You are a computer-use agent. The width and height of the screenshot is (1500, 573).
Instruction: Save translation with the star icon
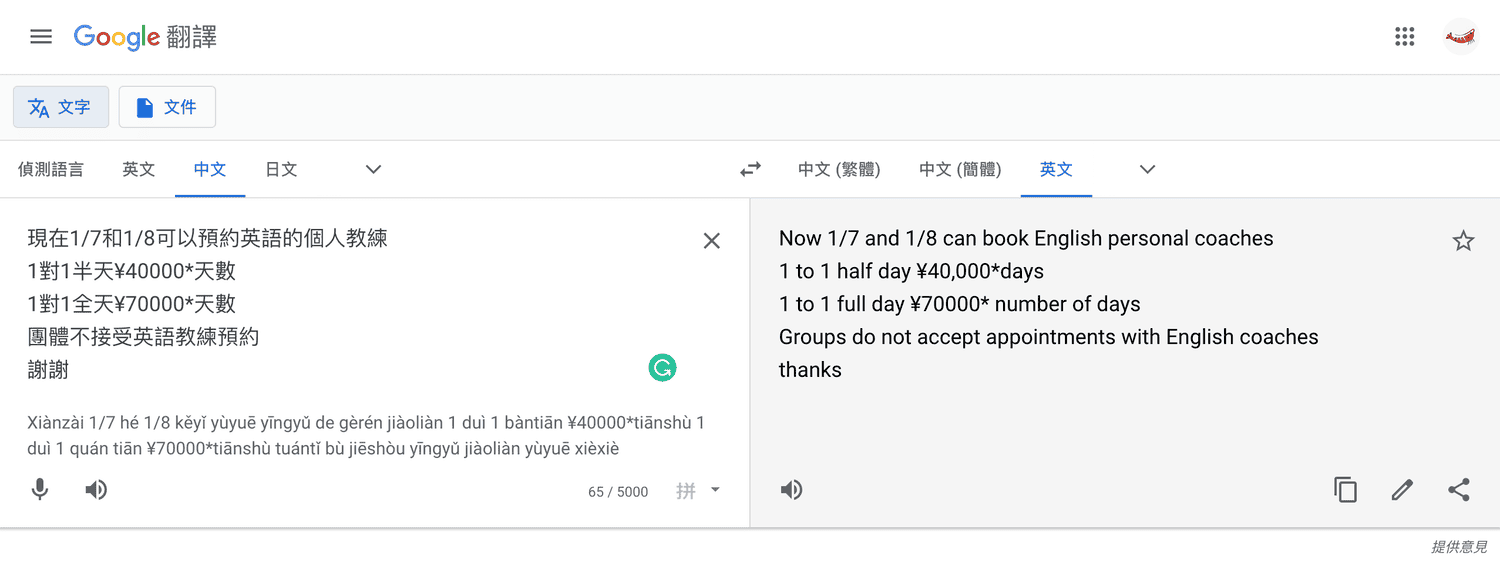click(x=1463, y=240)
